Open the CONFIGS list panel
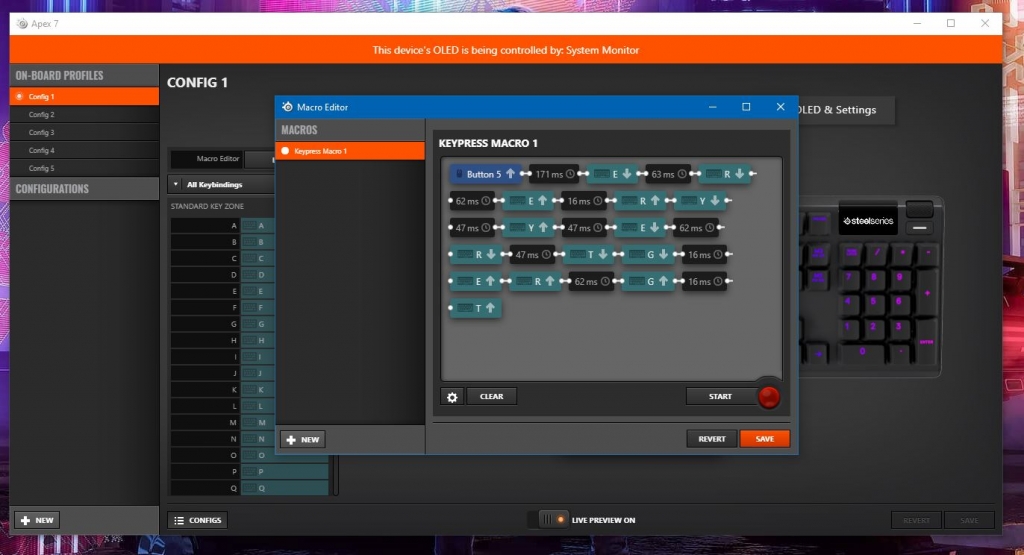 click(197, 520)
